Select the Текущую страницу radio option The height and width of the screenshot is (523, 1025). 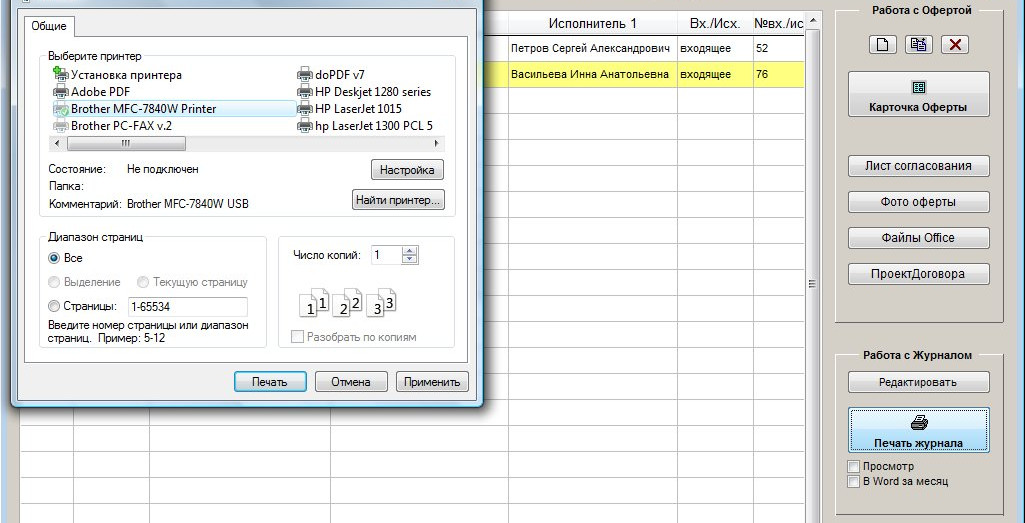coord(143,282)
